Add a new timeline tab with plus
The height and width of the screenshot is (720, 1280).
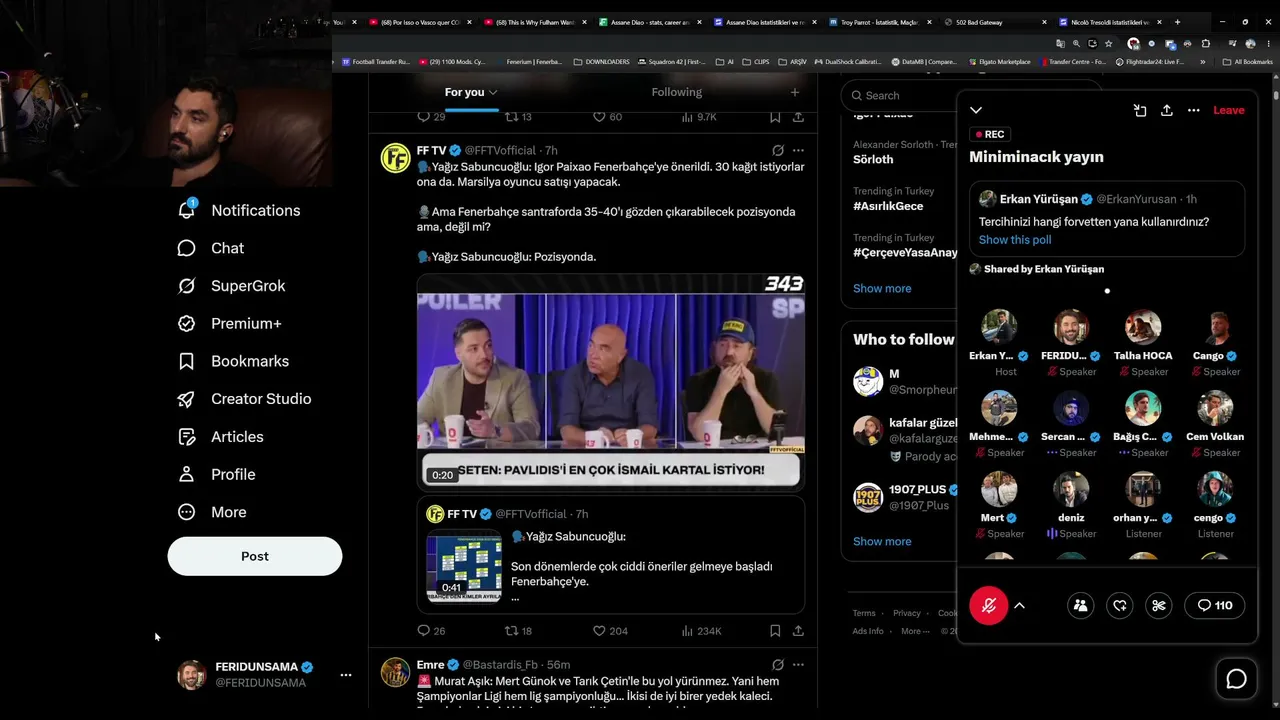[795, 92]
